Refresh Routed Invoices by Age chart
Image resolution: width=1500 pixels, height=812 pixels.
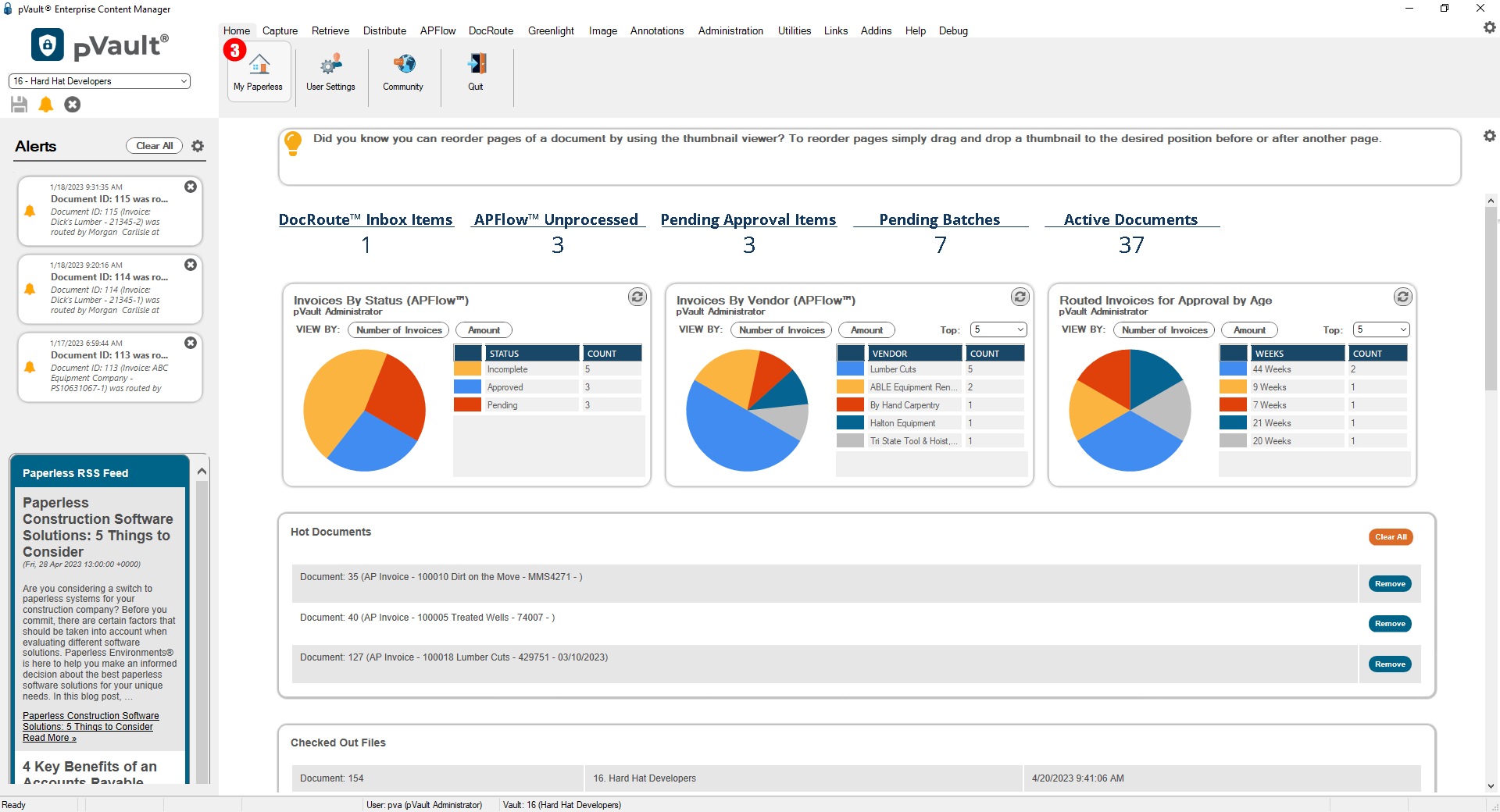[x=1403, y=297]
